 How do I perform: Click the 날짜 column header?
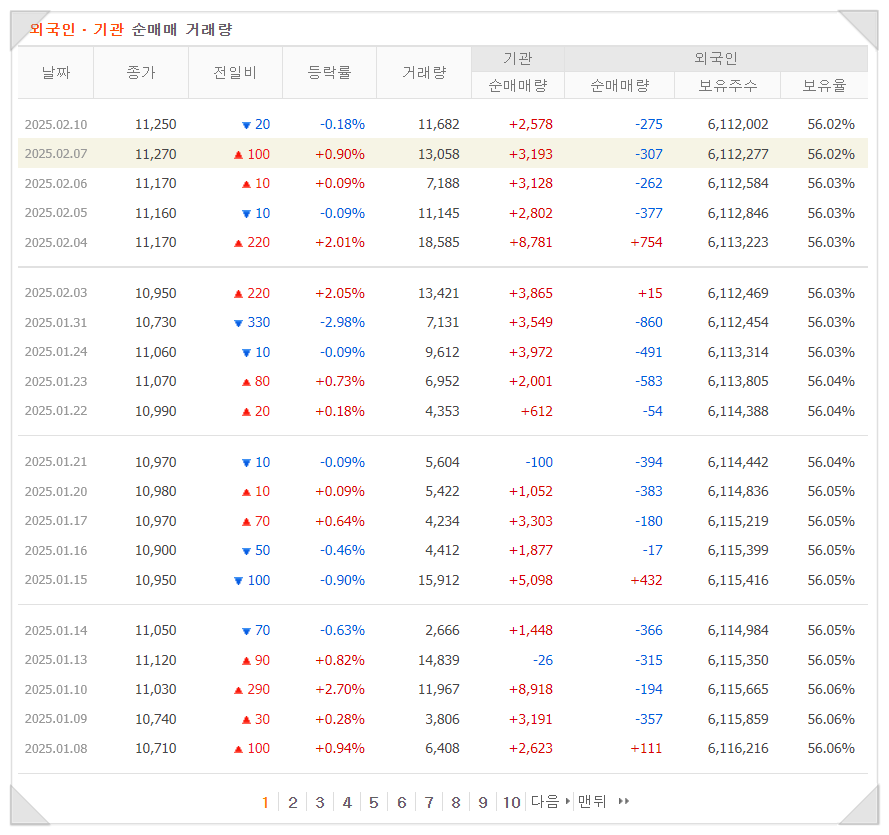56,73
